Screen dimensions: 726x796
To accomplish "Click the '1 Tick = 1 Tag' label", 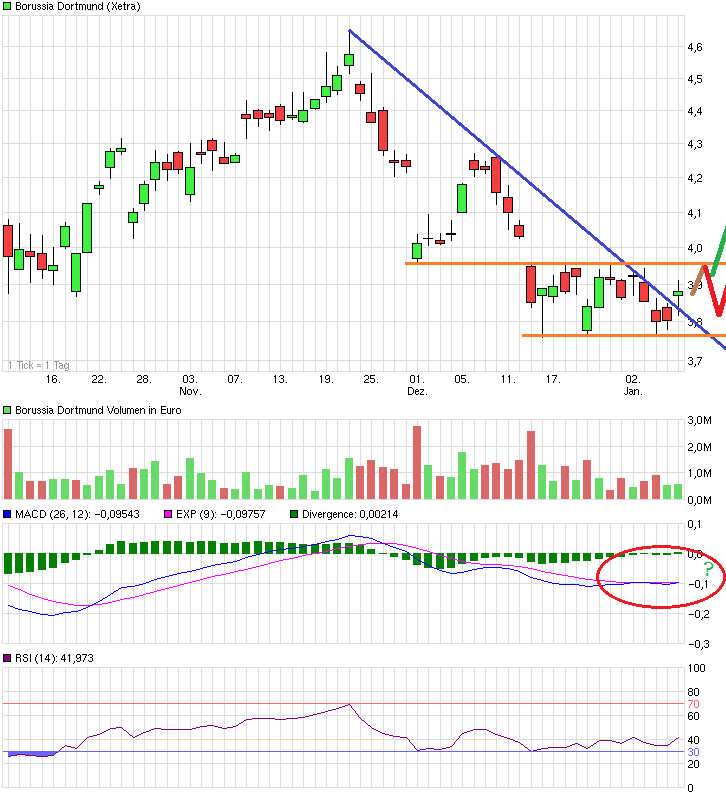I will pyautogui.click(x=39, y=364).
